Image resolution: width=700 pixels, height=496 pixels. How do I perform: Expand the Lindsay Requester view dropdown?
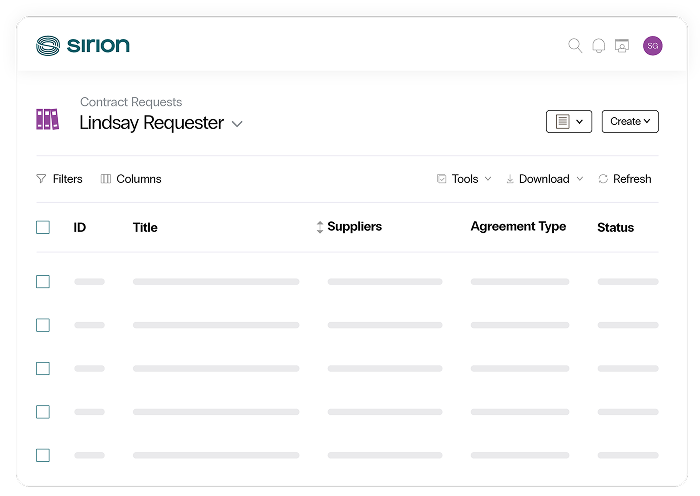tap(237, 124)
